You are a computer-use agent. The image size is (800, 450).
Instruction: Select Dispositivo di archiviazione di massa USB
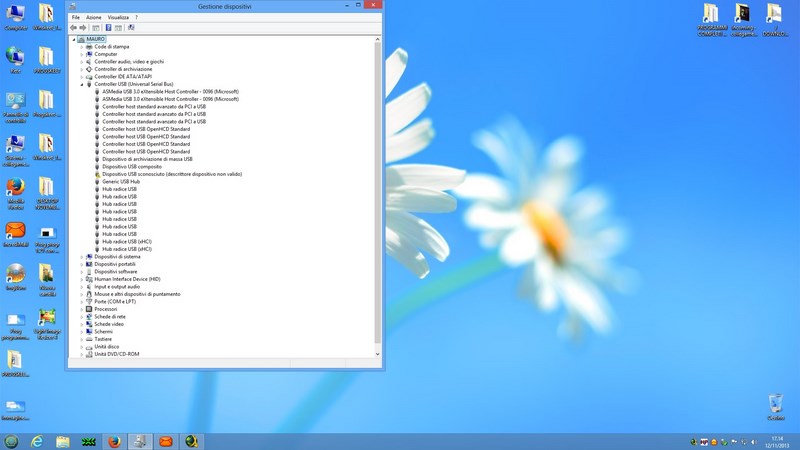pos(147,159)
